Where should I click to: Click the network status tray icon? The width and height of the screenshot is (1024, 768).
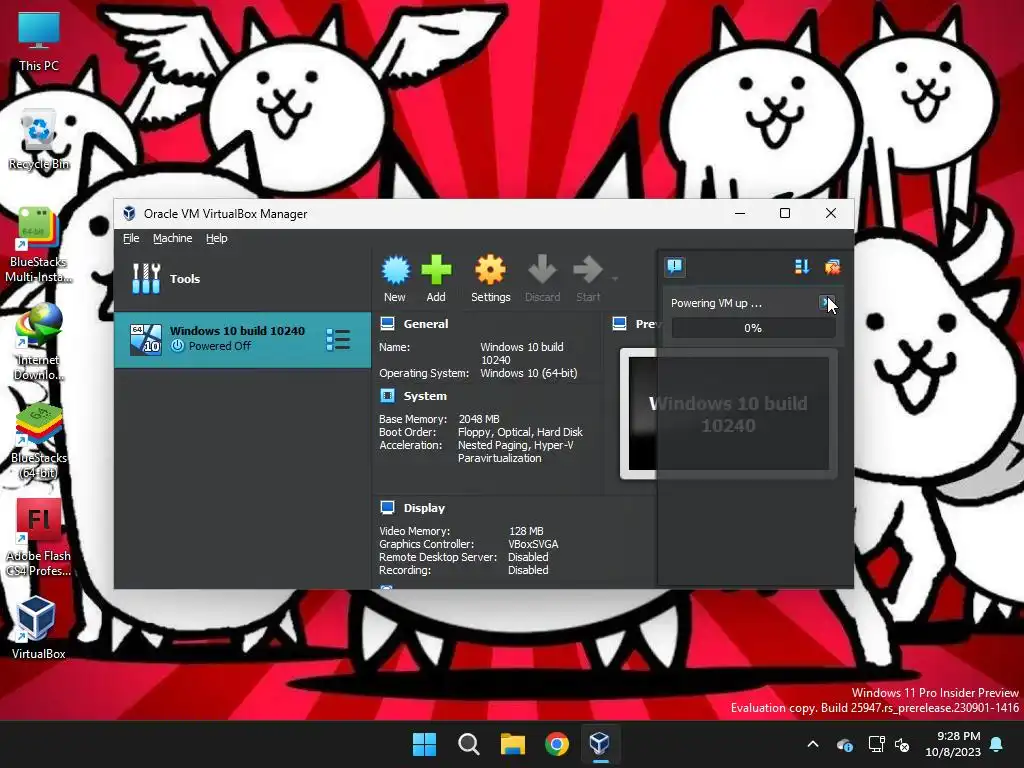tap(876, 744)
